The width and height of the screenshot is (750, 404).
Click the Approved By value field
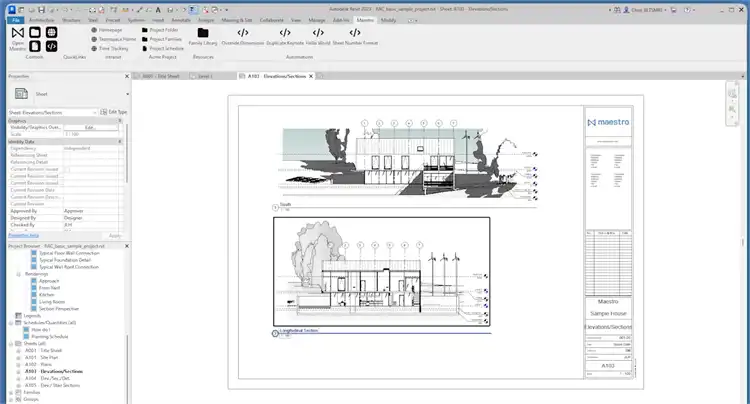click(92, 211)
